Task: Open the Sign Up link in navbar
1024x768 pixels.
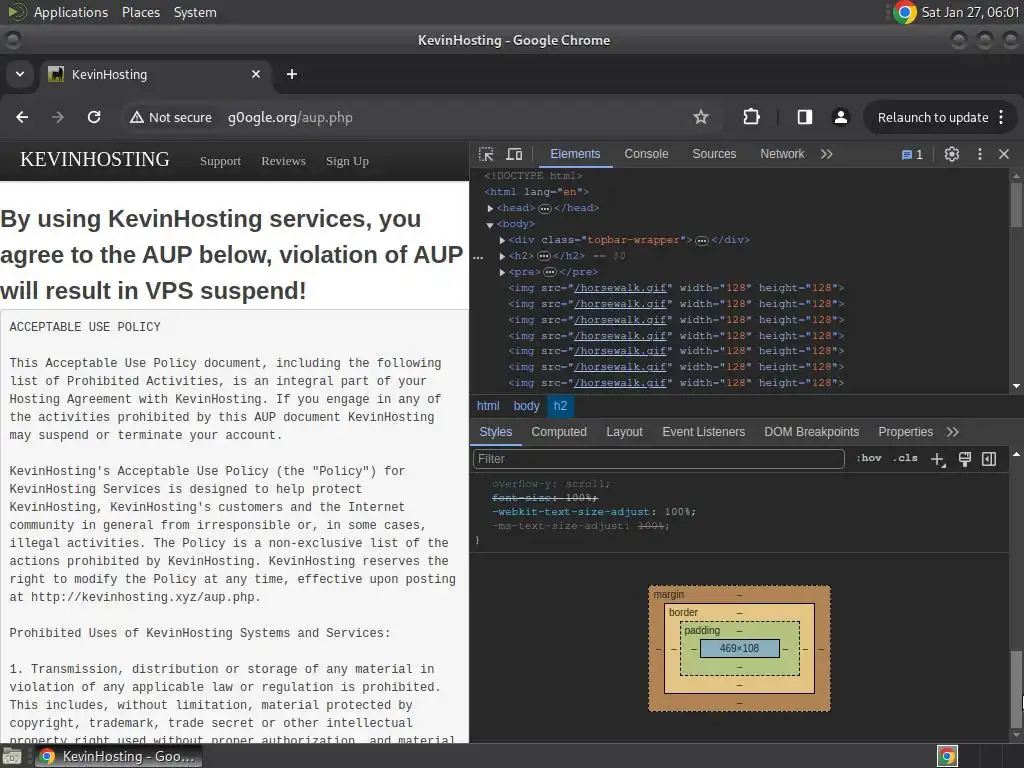Action: pos(347,161)
